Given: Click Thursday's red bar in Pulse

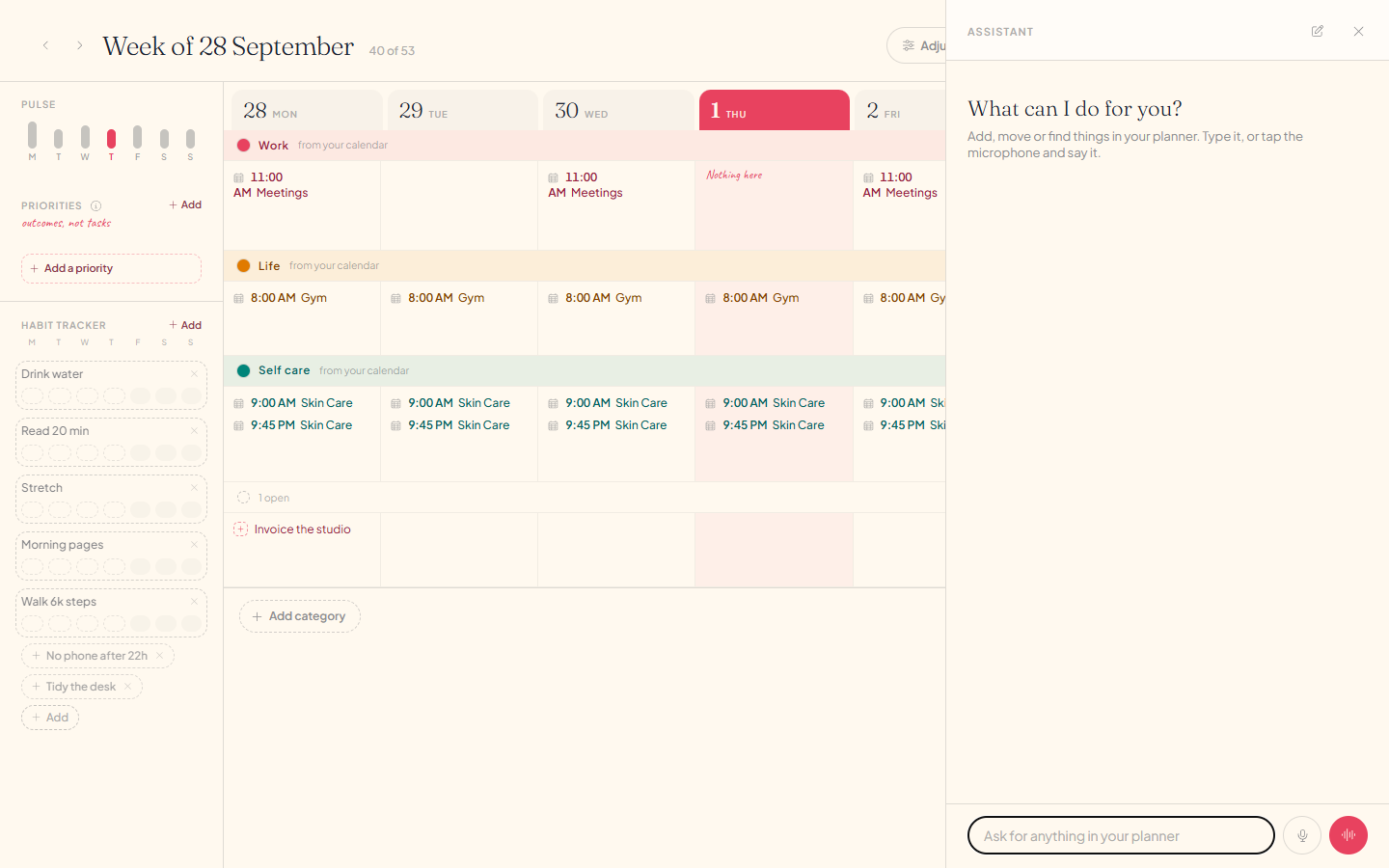Looking at the screenshot, I should click(x=111, y=138).
